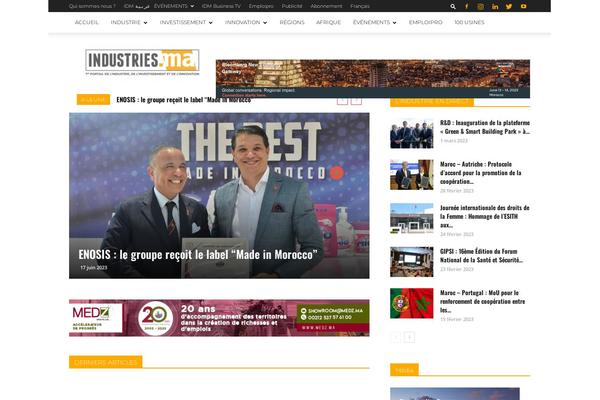This screenshot has height=400, width=600.
Task: Open ticker headline ENOSIS label article
Action: click(184, 100)
